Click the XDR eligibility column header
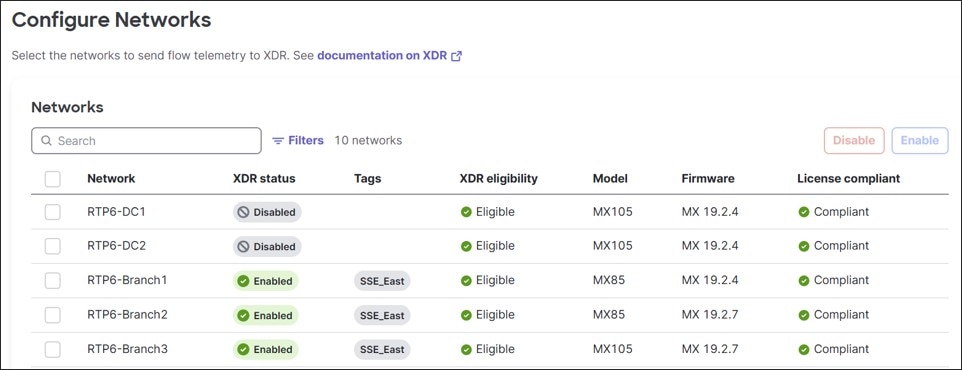 (x=498, y=179)
